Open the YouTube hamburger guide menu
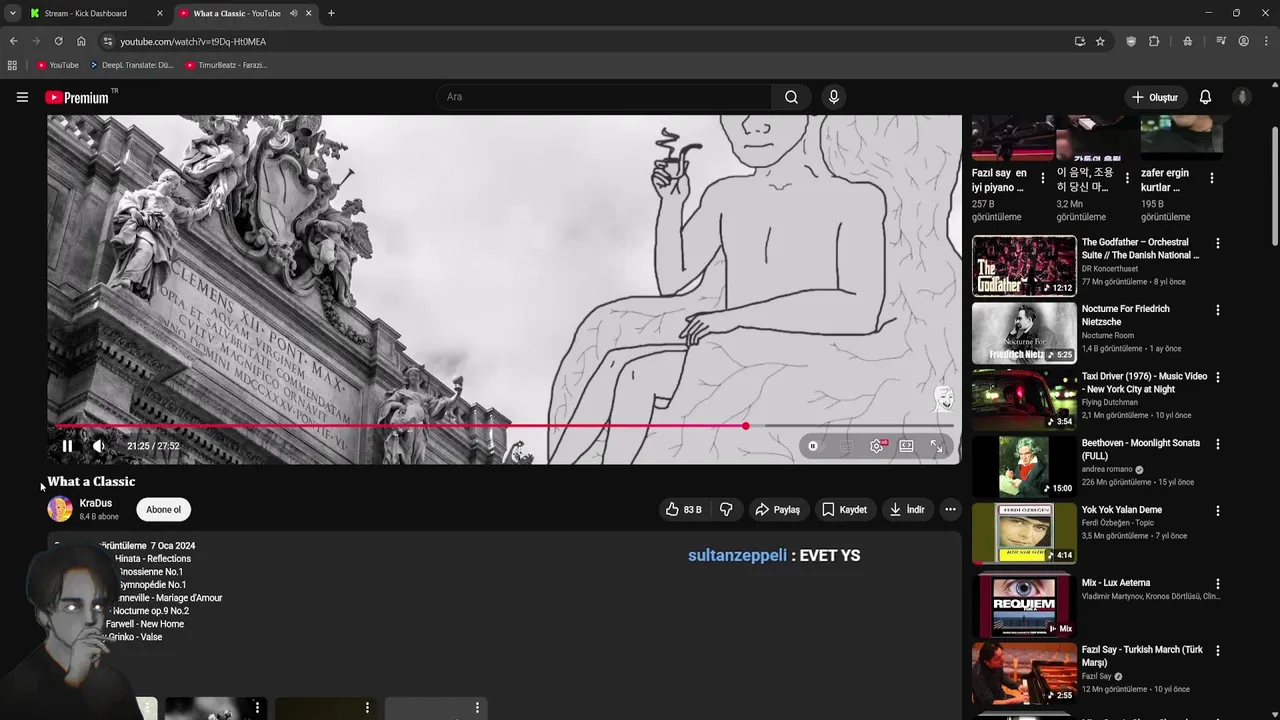This screenshot has width=1280, height=720. pos(22,97)
